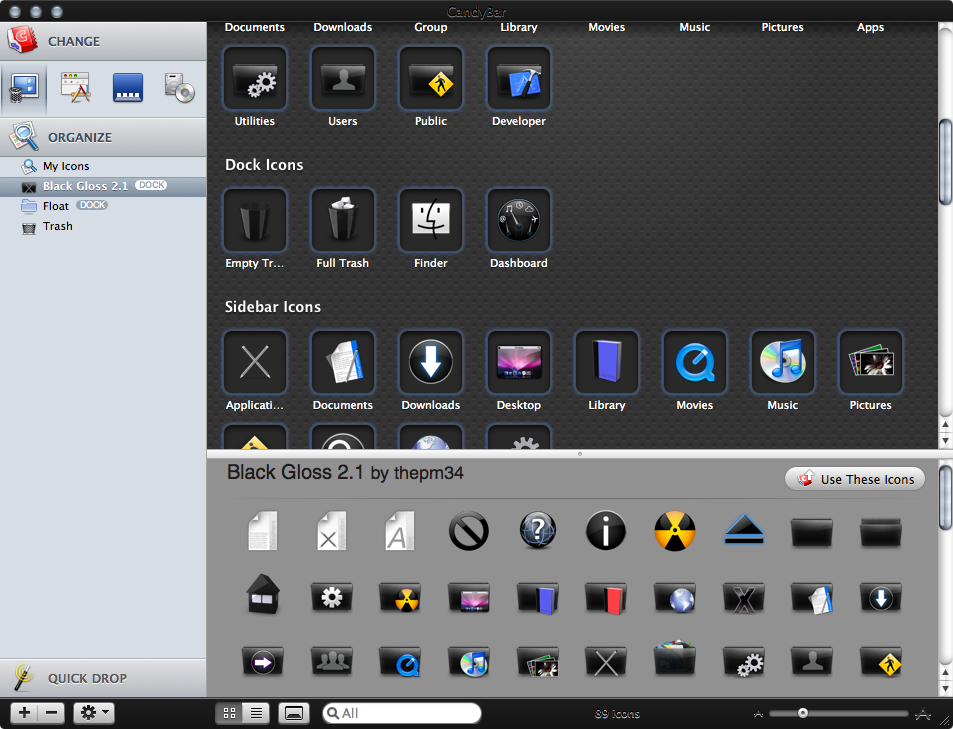The image size is (953, 729).
Task: Select the Library sidebar icon
Action: (x=607, y=362)
